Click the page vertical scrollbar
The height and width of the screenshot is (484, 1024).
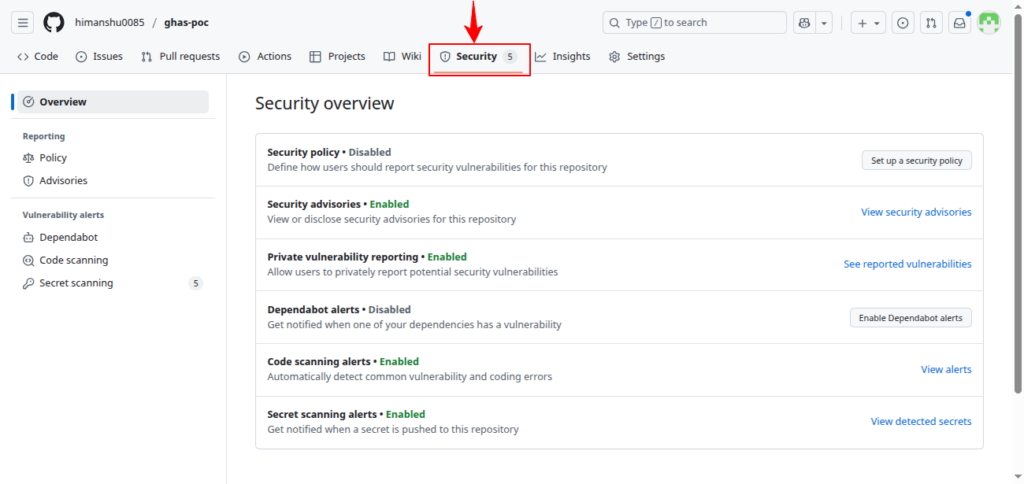(1017, 200)
